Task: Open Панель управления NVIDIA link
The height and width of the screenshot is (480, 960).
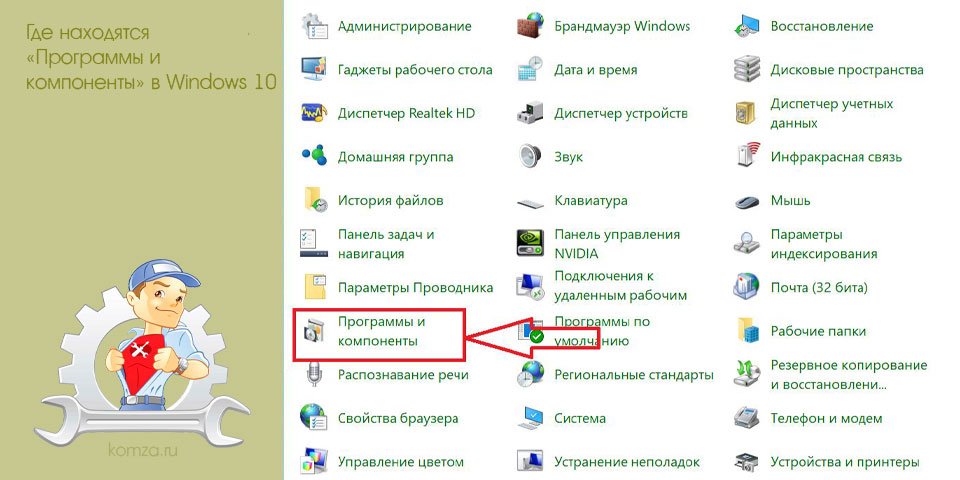Action: [617, 244]
